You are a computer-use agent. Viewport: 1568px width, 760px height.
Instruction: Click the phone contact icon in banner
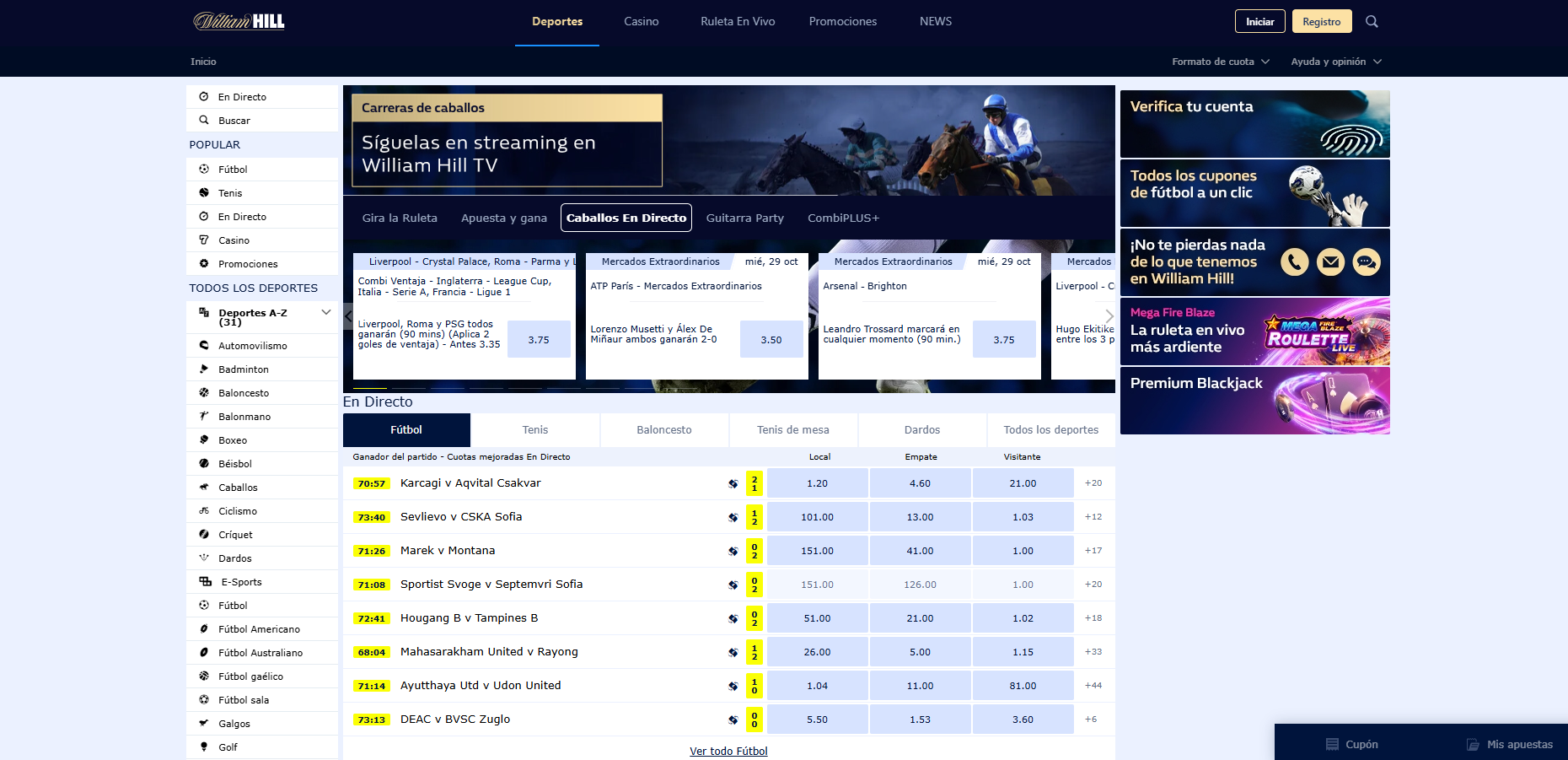(x=1295, y=262)
